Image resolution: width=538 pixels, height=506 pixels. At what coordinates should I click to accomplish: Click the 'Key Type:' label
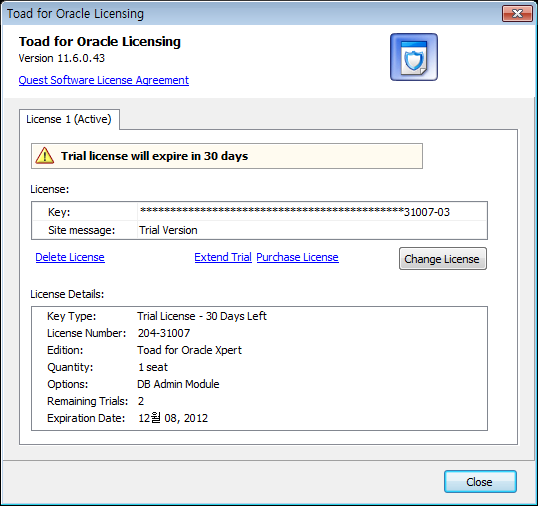click(72, 316)
